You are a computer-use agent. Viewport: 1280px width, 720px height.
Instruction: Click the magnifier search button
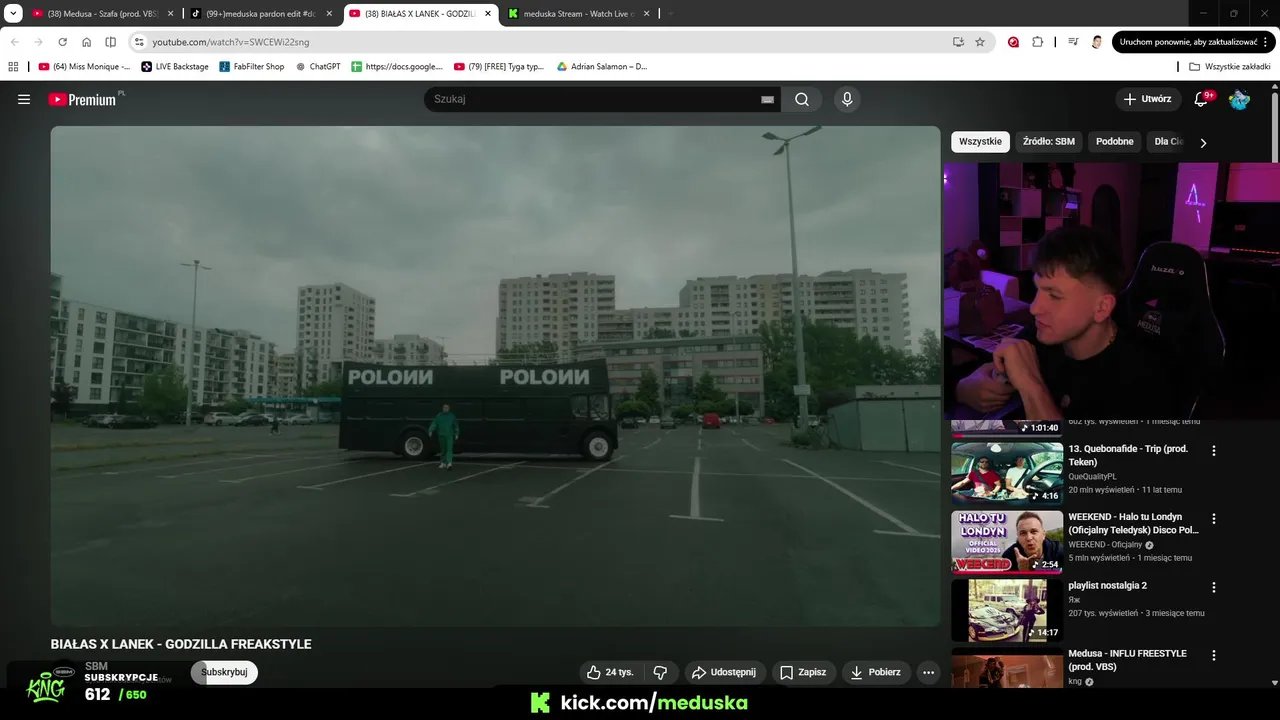pyautogui.click(x=802, y=99)
